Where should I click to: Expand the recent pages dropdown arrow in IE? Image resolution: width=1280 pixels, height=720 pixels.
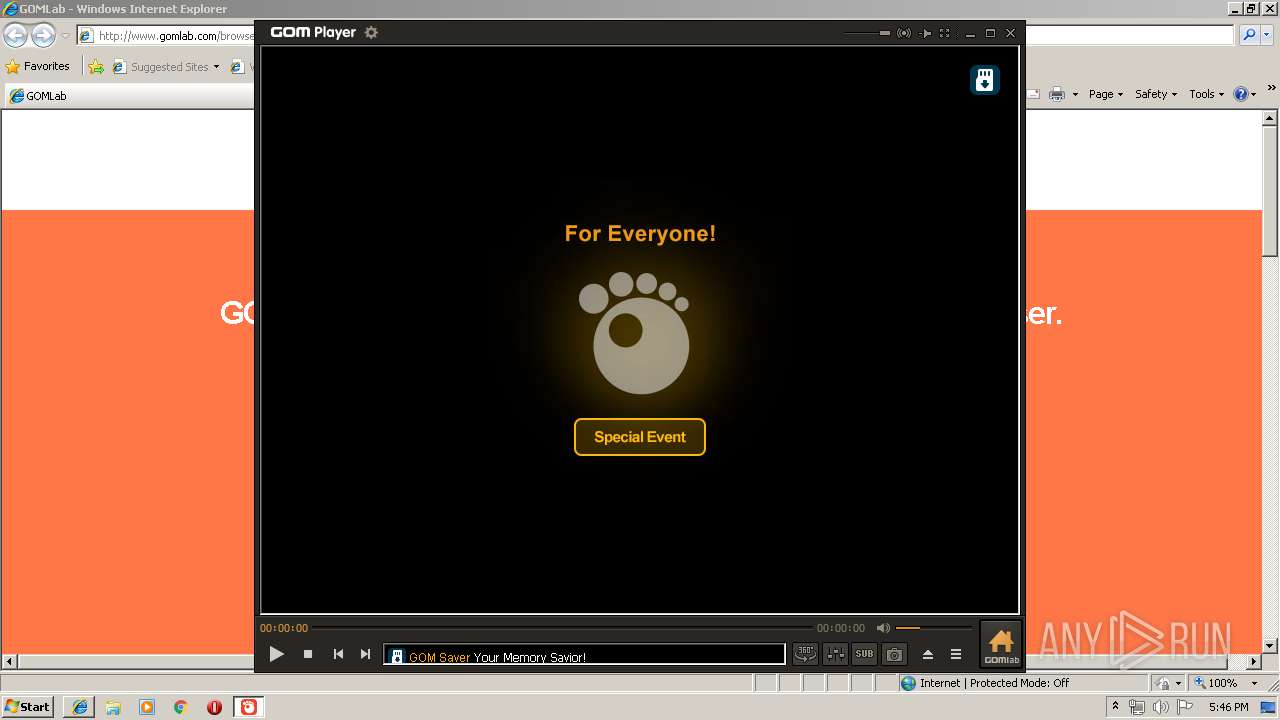65,36
